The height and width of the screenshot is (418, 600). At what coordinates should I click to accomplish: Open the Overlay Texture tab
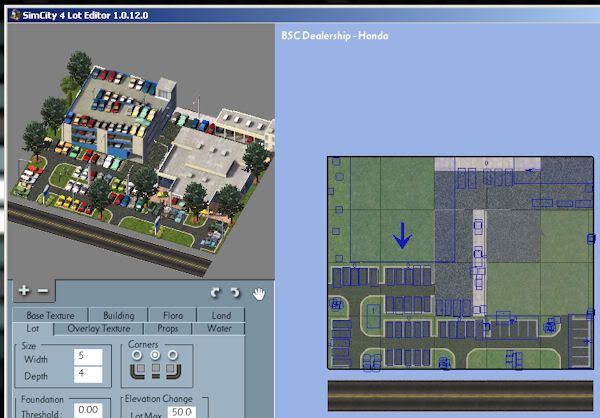(99, 329)
